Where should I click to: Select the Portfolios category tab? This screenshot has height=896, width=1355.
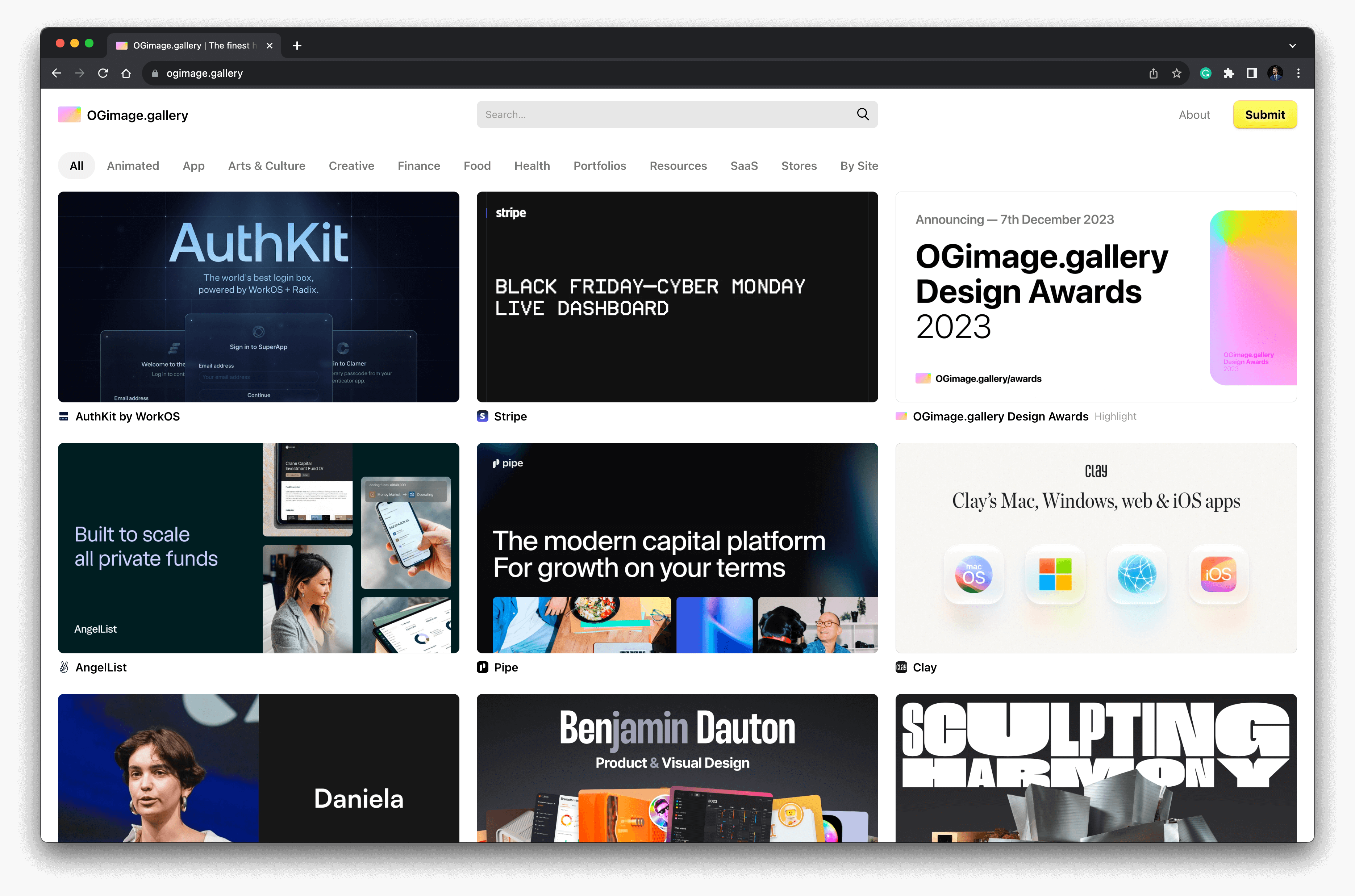click(x=600, y=166)
